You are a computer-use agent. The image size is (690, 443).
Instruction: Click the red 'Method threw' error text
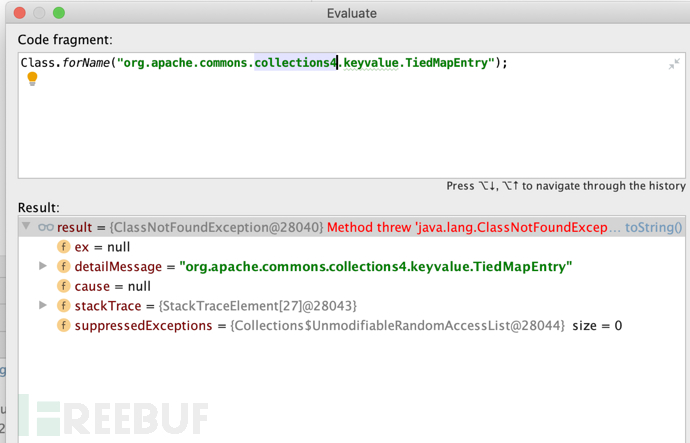[468, 227]
